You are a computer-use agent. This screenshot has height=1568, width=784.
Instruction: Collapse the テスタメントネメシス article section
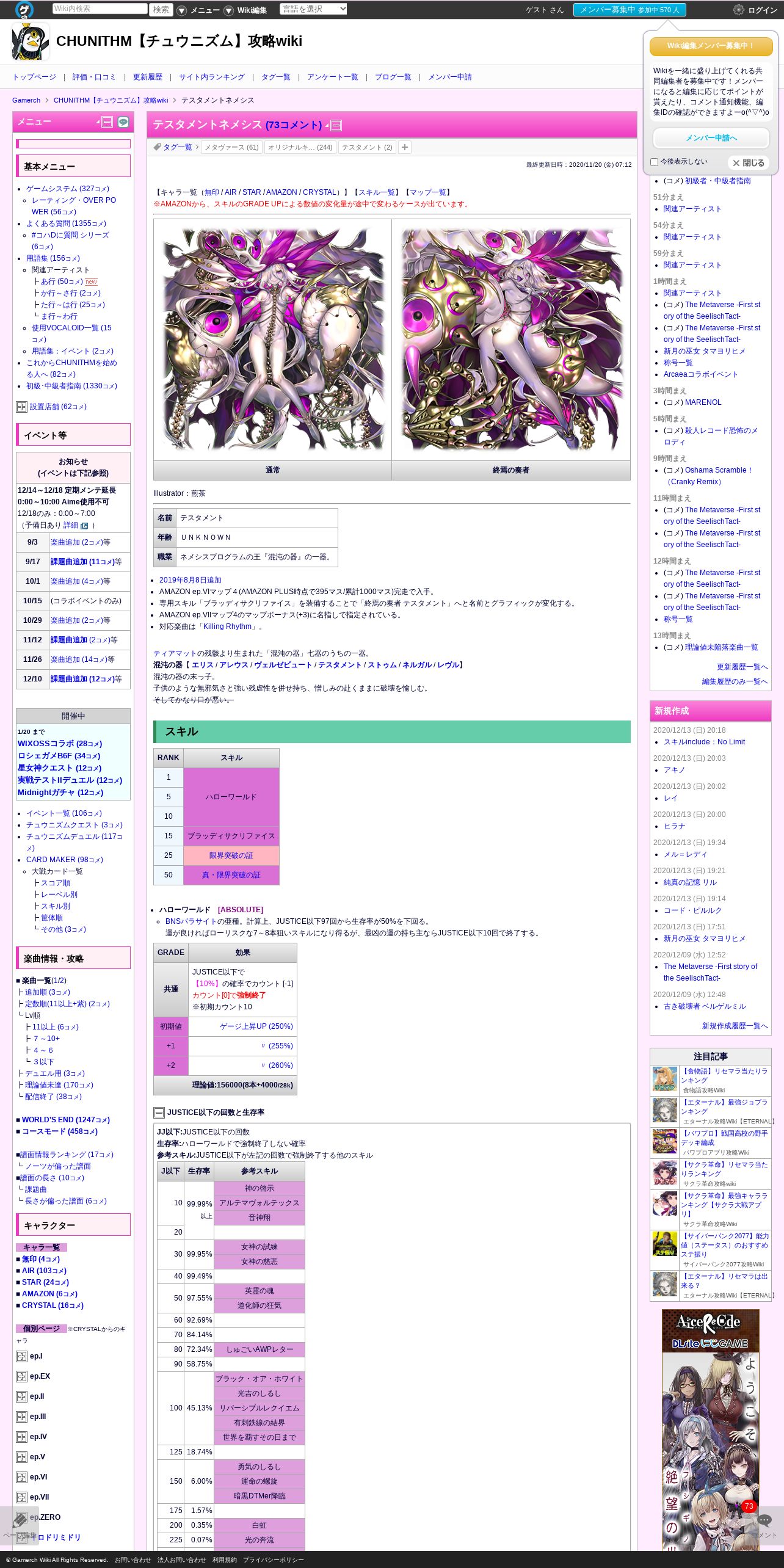(336, 126)
